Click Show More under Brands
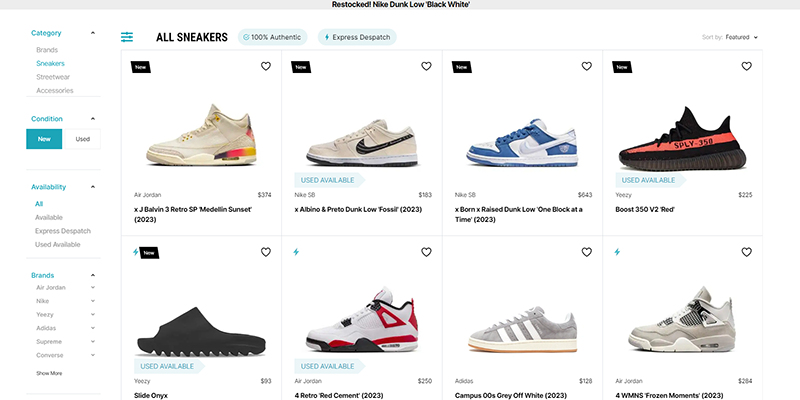The width and height of the screenshot is (800, 400). pyautogui.click(x=49, y=373)
